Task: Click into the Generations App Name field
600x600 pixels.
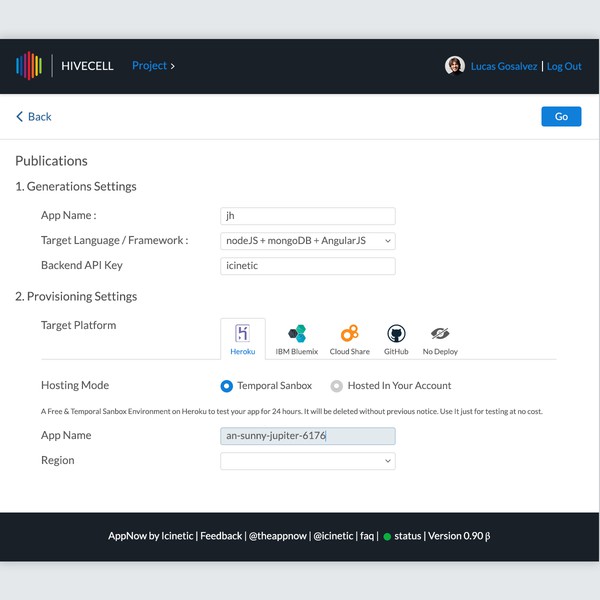Action: tap(308, 216)
